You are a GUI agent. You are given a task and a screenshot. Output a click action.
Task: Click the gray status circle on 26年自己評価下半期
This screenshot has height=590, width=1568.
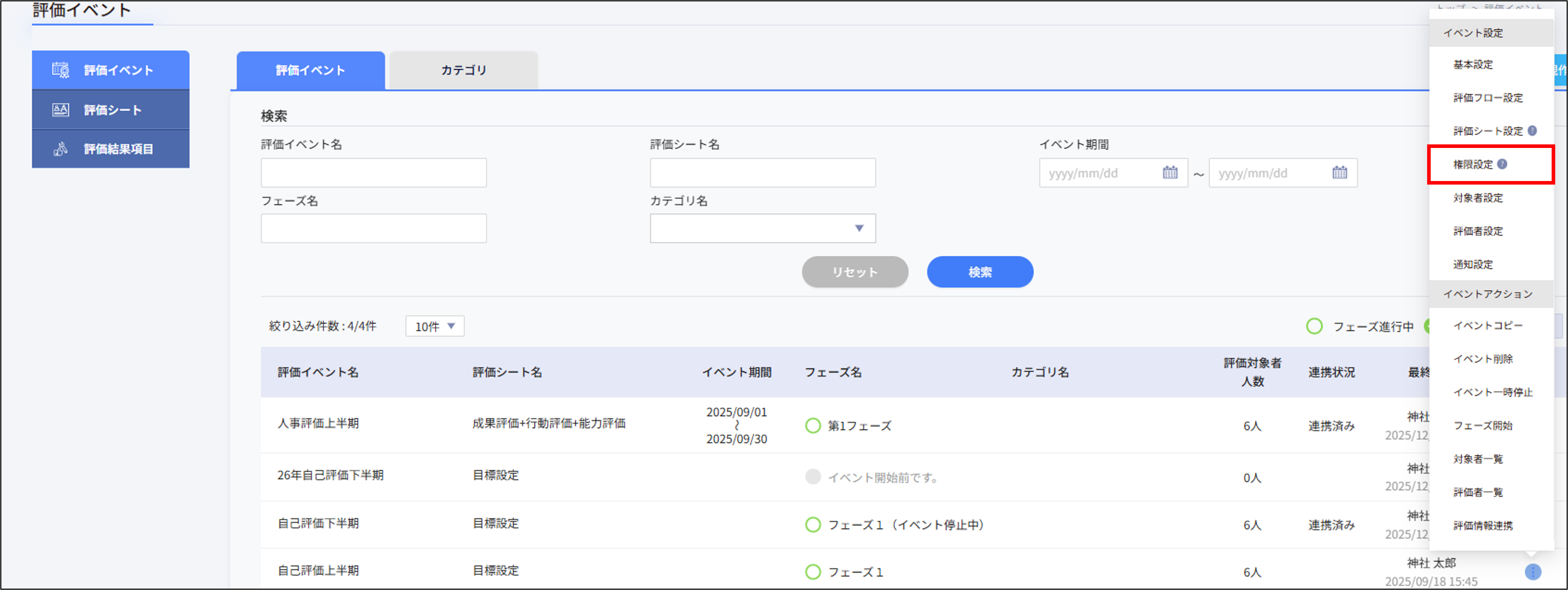813,477
